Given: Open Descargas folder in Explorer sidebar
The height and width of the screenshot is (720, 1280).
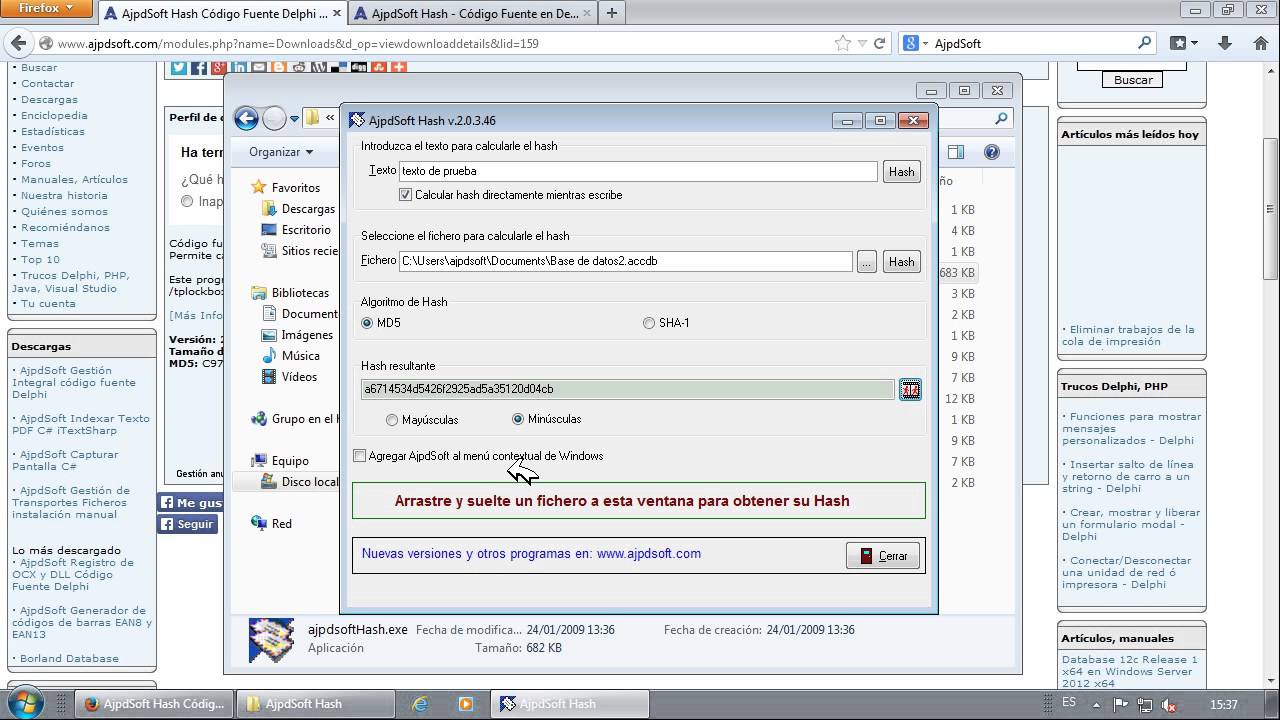Looking at the screenshot, I should click(x=308, y=209).
